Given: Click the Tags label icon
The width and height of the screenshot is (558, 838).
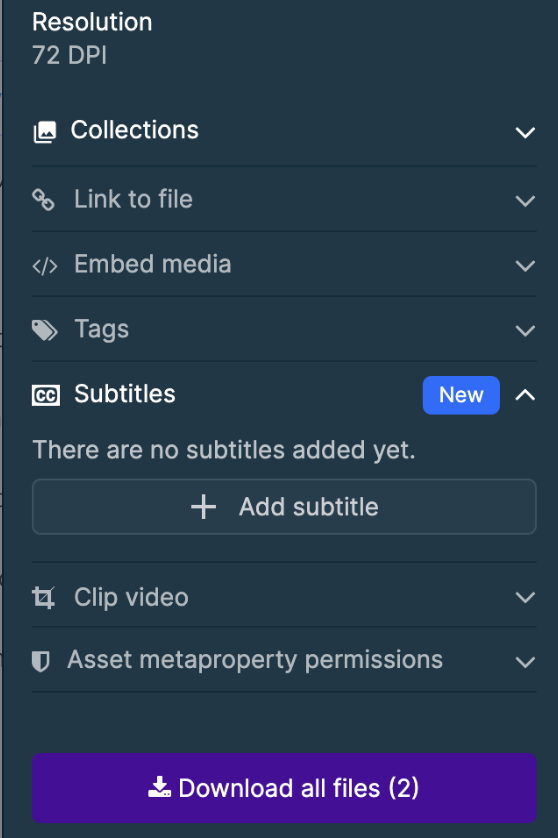Looking at the screenshot, I should pos(44,330).
